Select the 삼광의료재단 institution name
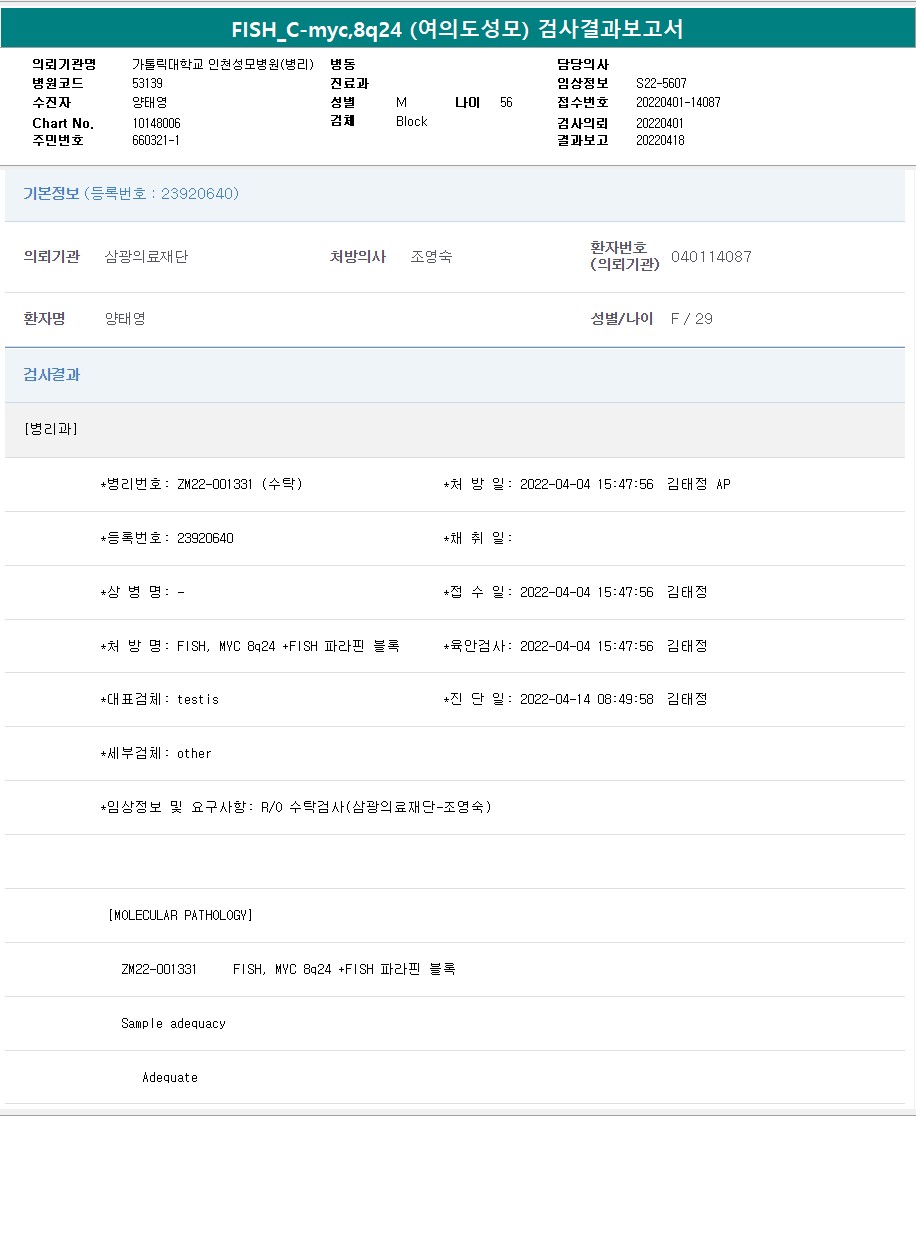The height and width of the screenshot is (1240, 916). click(x=146, y=257)
